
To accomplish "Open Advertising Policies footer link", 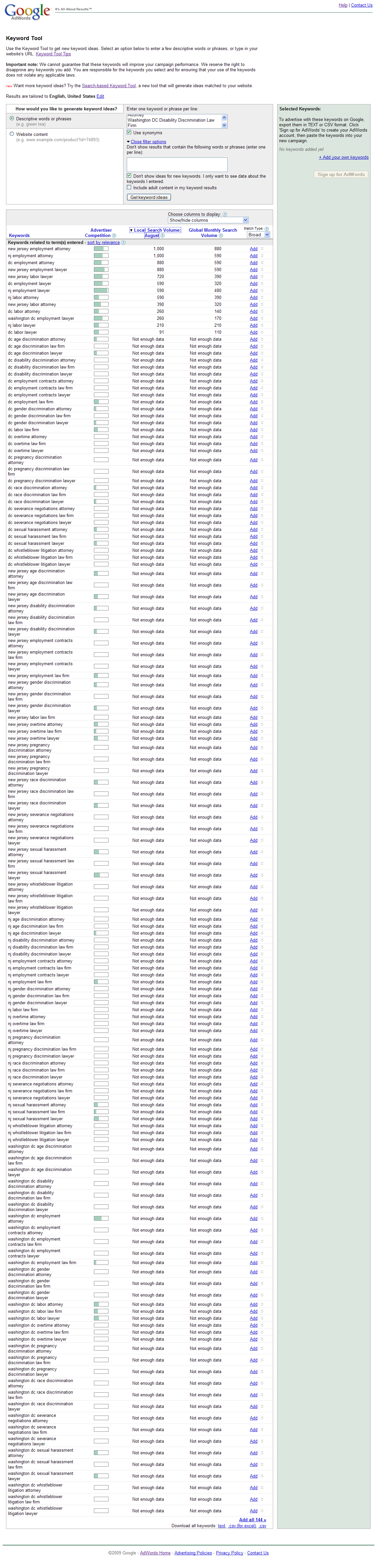I will (193, 1553).
